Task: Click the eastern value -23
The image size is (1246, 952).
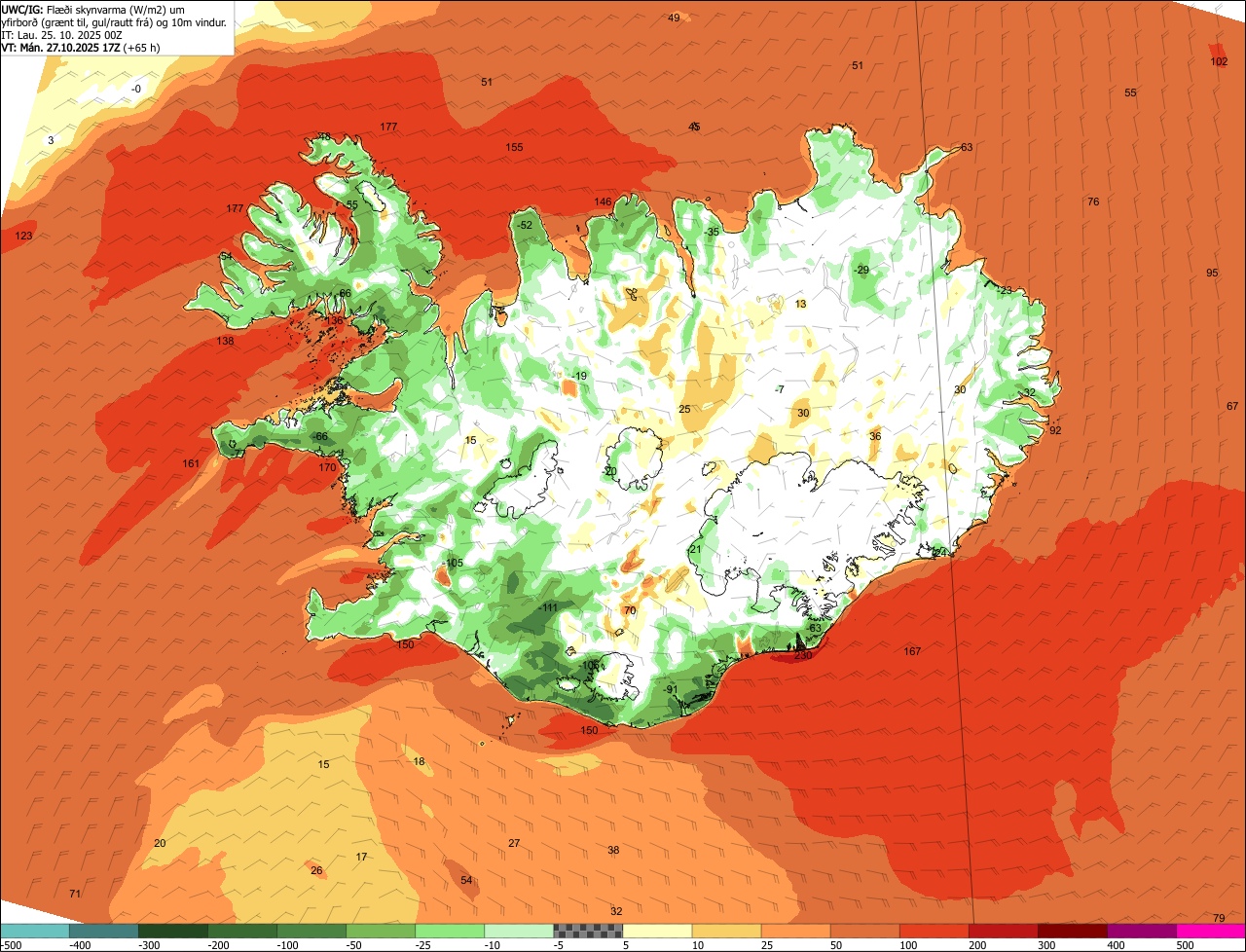Action: pyautogui.click(x=1005, y=290)
